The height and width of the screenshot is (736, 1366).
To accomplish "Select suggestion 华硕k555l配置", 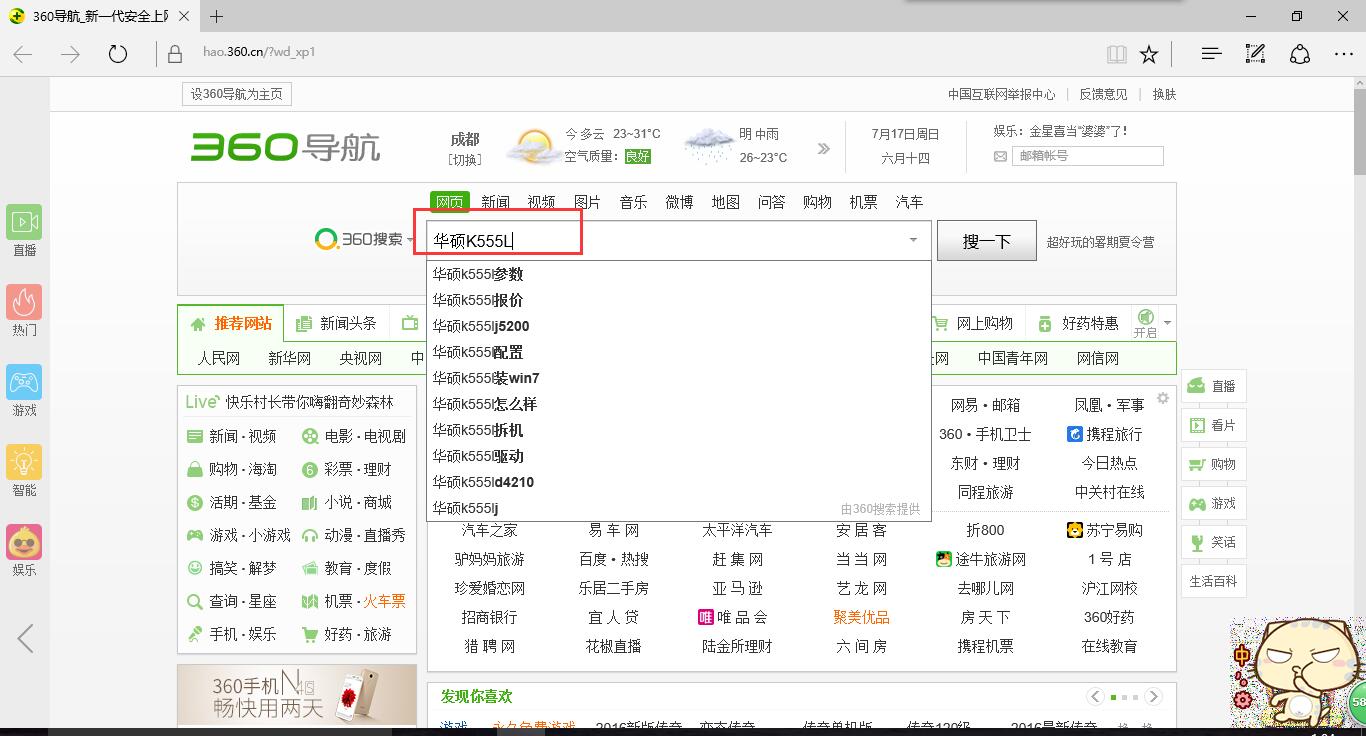I will coord(679,352).
